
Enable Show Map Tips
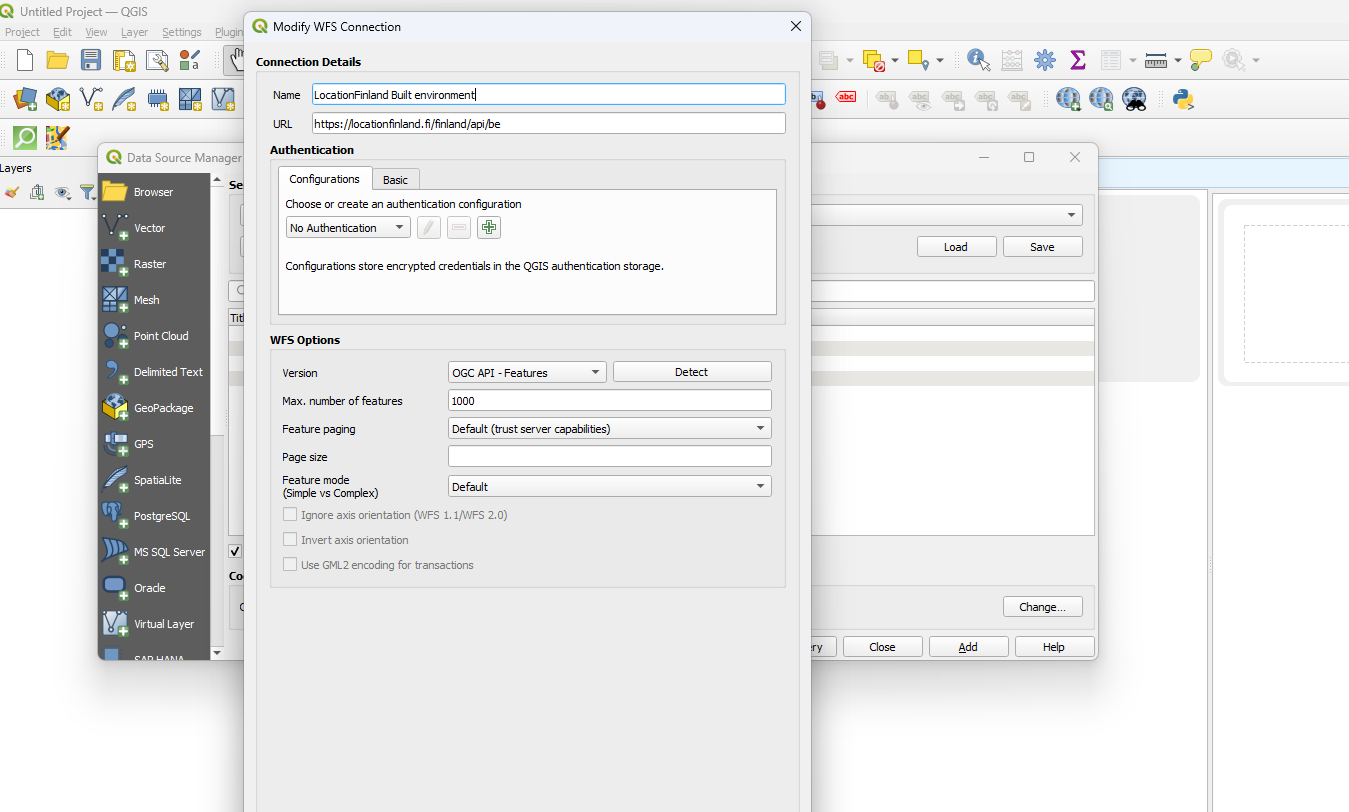point(1199,60)
